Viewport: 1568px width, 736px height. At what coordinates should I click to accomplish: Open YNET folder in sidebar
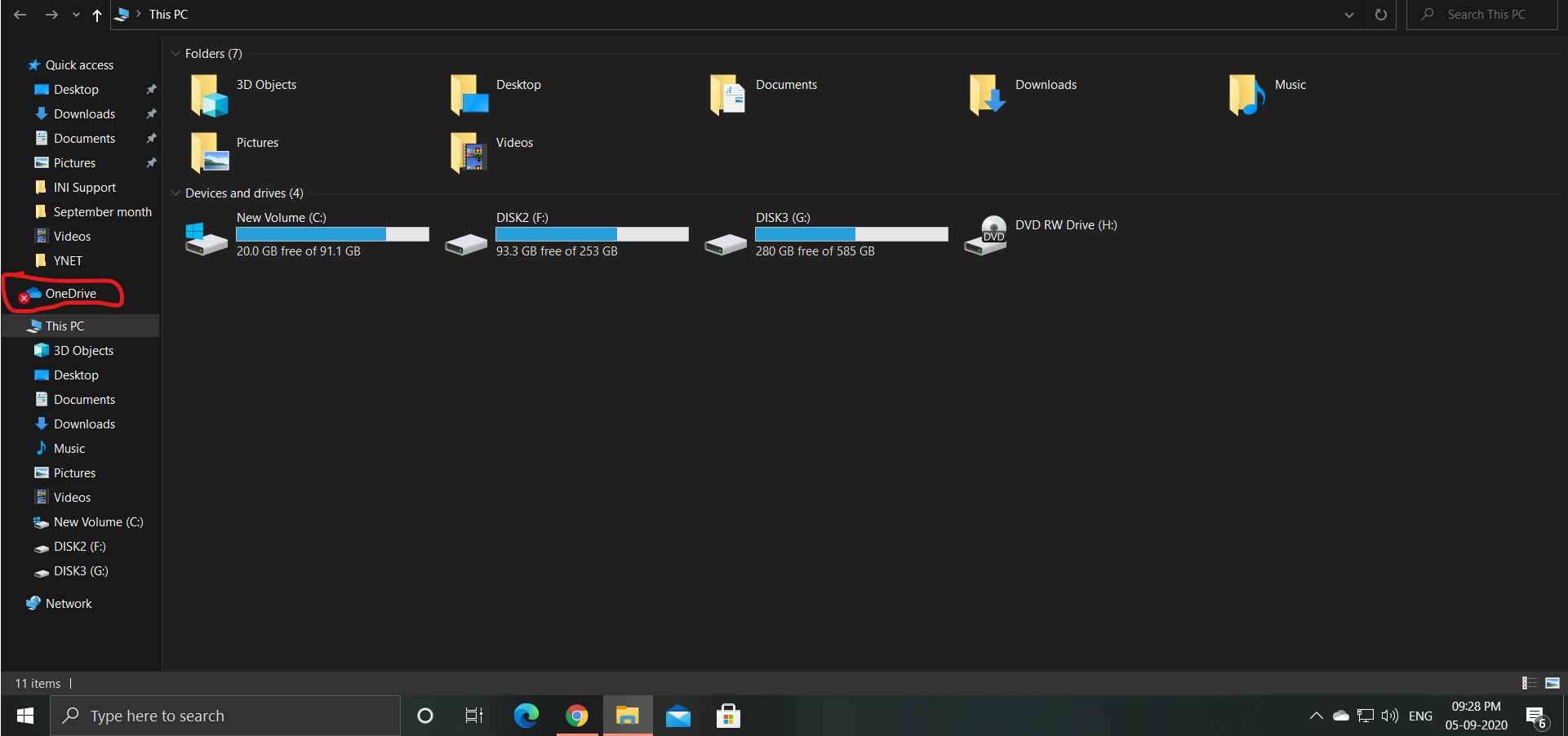click(x=68, y=261)
